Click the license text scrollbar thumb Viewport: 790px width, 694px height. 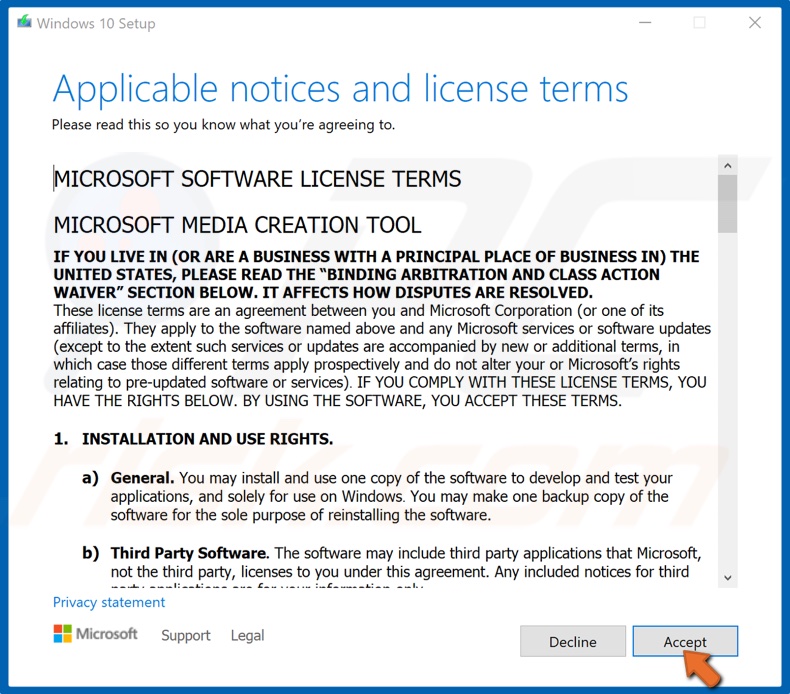(728, 204)
